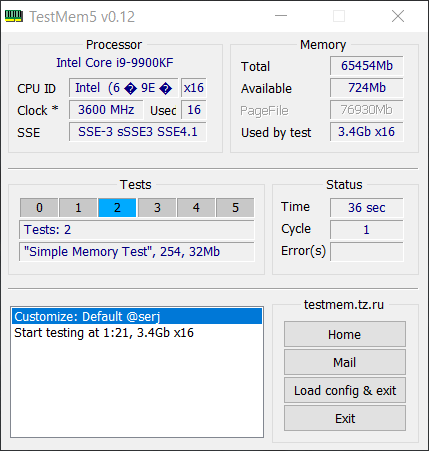Click the SSE value SSE-3 sSSE3 SSE4.1

138,132
